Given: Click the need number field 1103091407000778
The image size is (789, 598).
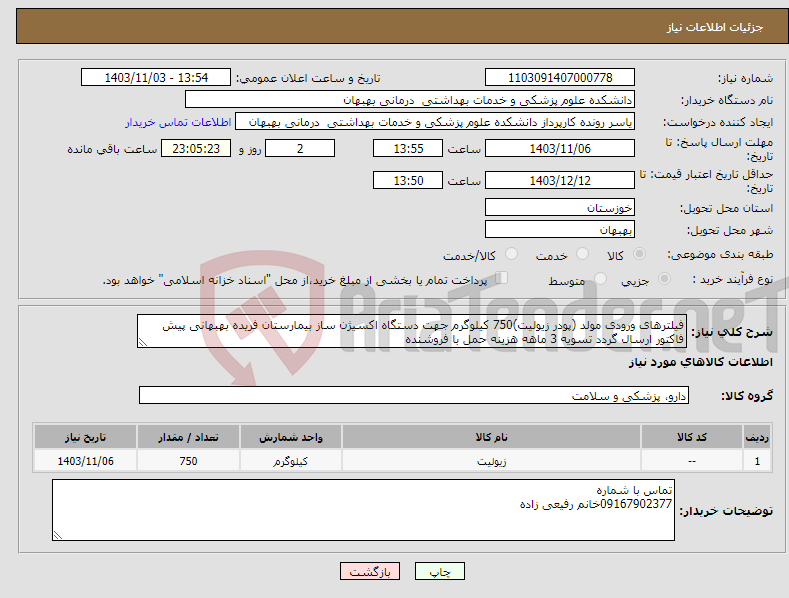Looking at the screenshot, I should pyautogui.click(x=560, y=78).
